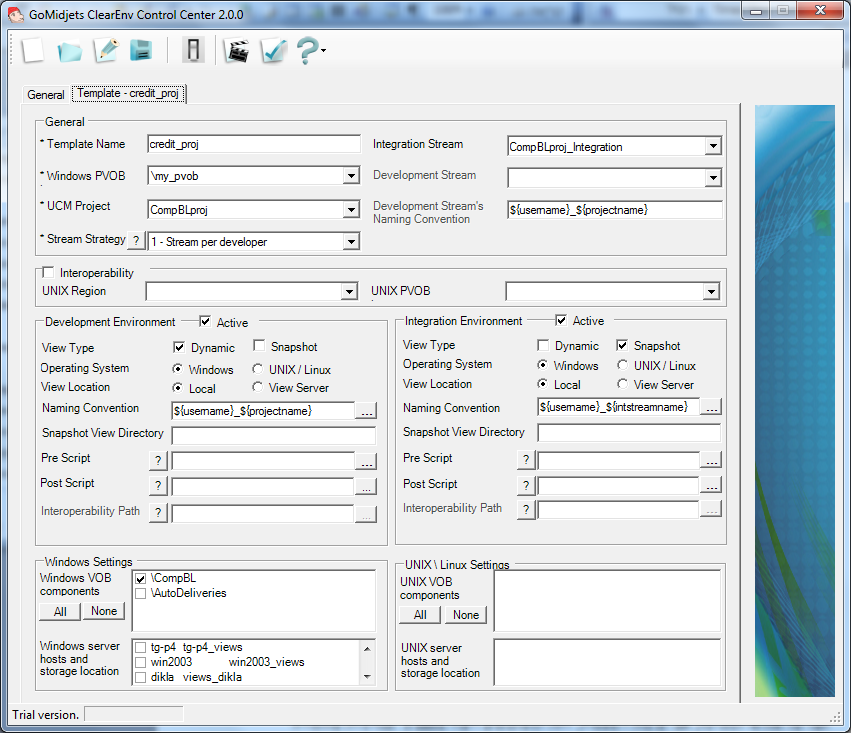Image resolution: width=851 pixels, height=733 pixels.
Task: Tick the \AutoDeliveries VOB component
Action: [141, 593]
